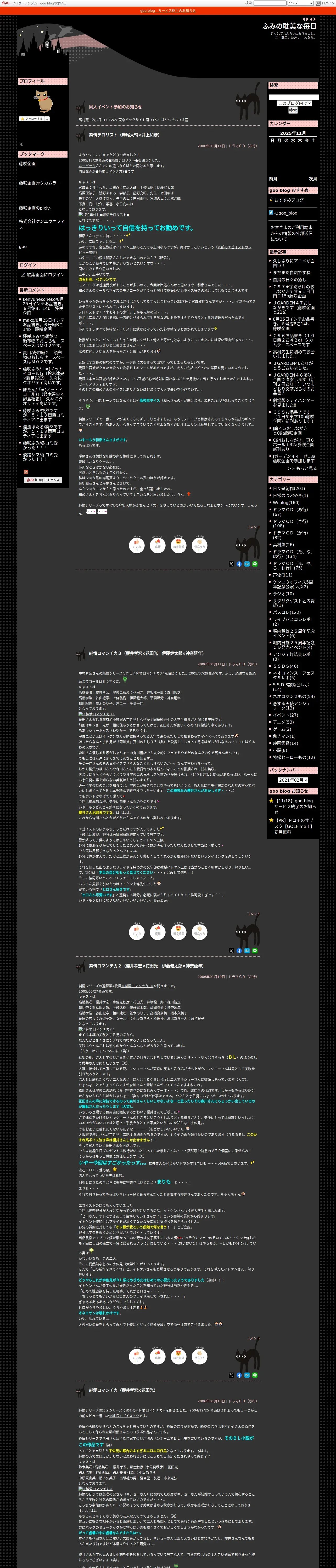
Task: Click the @goo_blog Twitter icon
Action: [x=271, y=212]
